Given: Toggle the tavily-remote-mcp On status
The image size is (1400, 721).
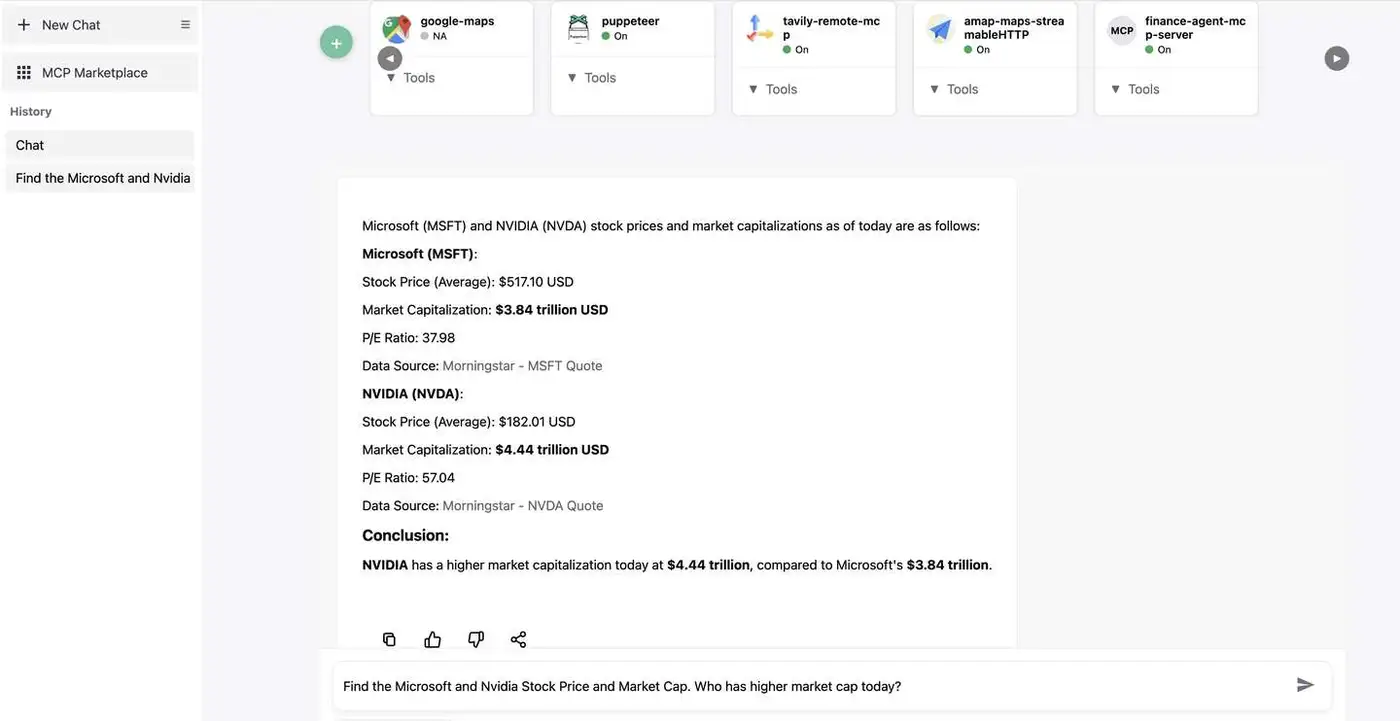Looking at the screenshot, I should 795,49.
